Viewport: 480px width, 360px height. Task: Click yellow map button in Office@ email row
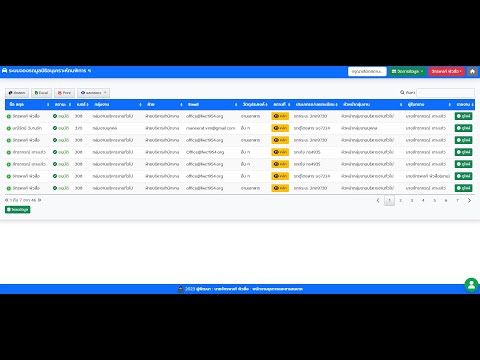[x=280, y=152]
